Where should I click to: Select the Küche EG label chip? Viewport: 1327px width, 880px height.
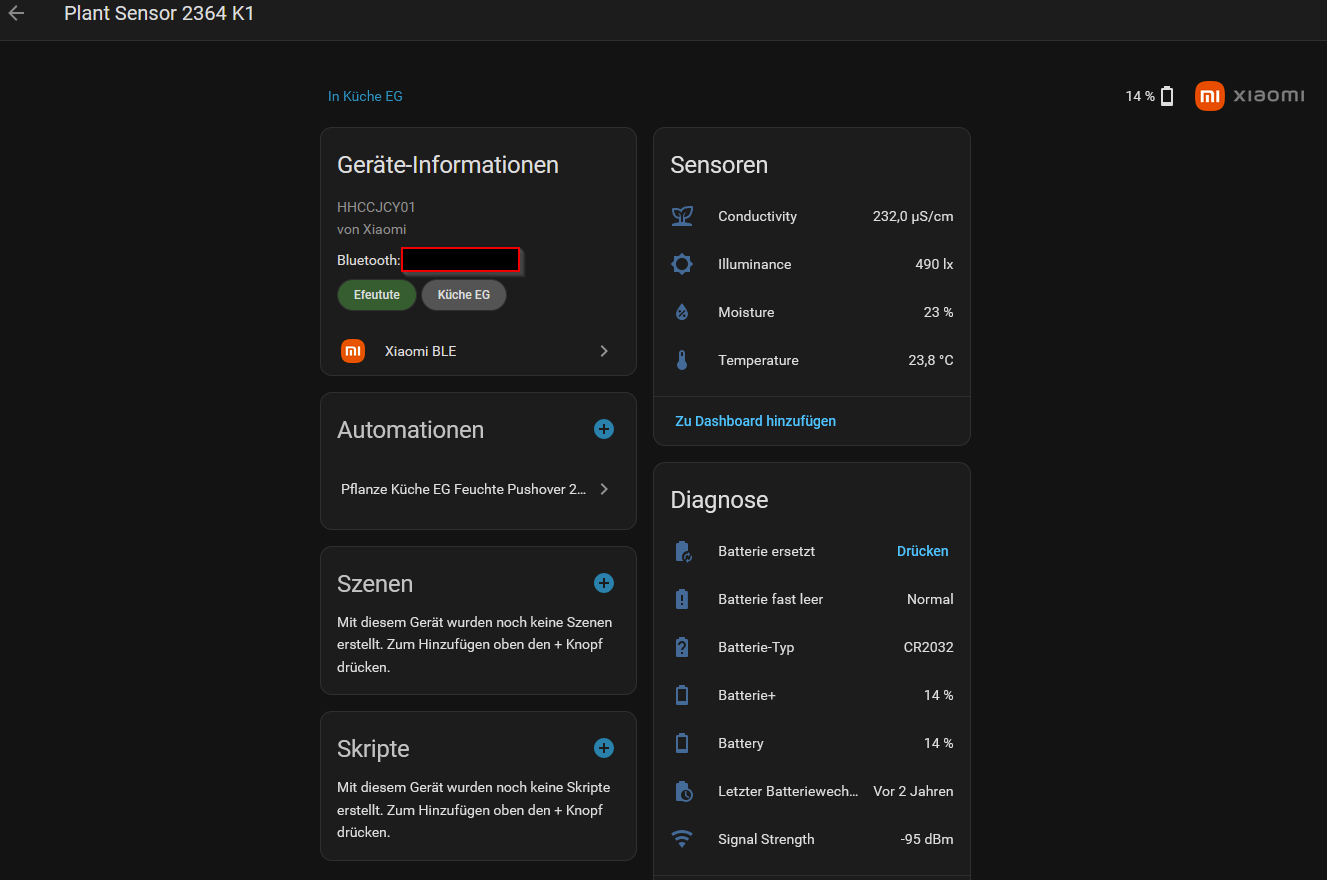pyautogui.click(x=464, y=295)
